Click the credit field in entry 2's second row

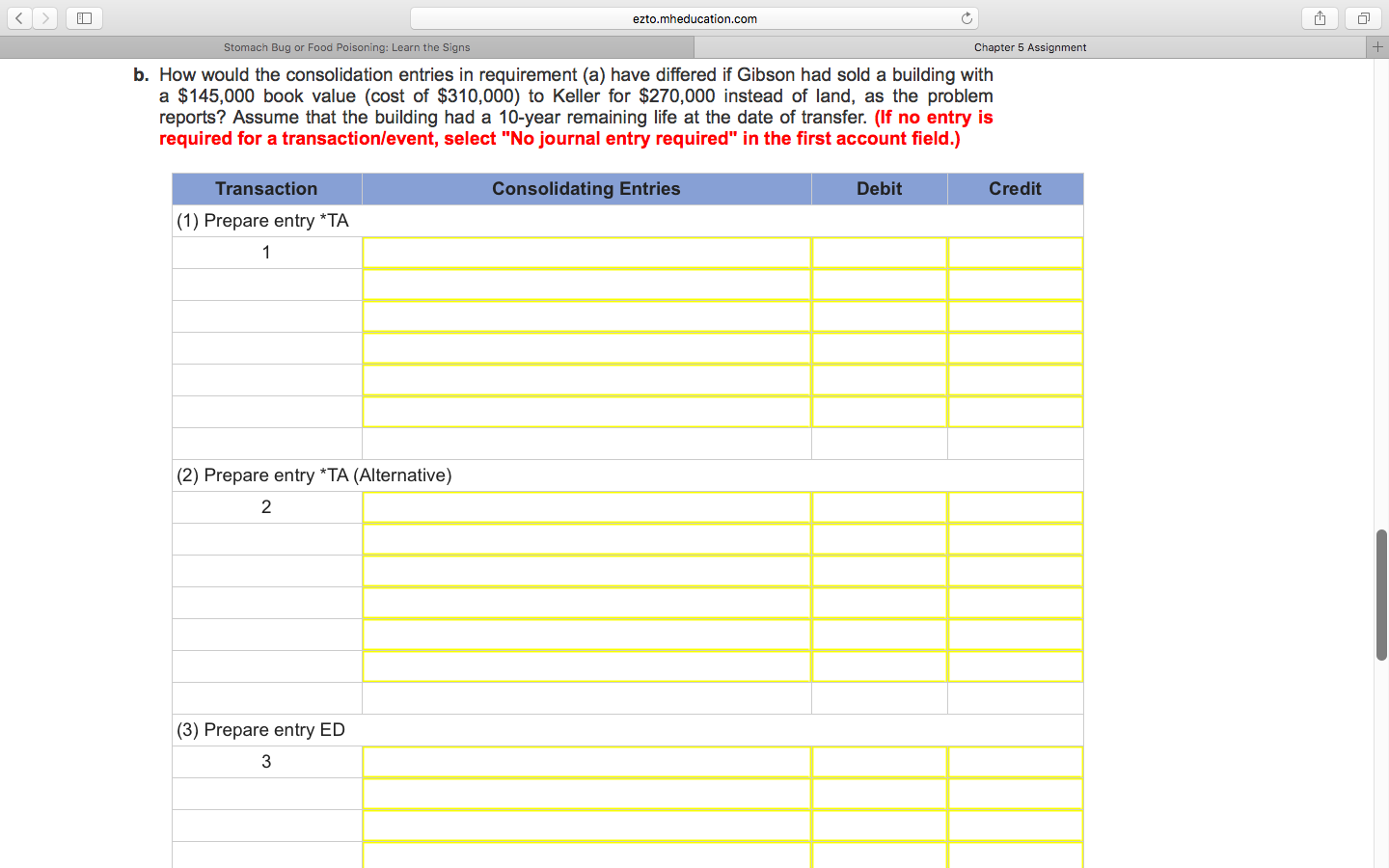coord(1016,539)
